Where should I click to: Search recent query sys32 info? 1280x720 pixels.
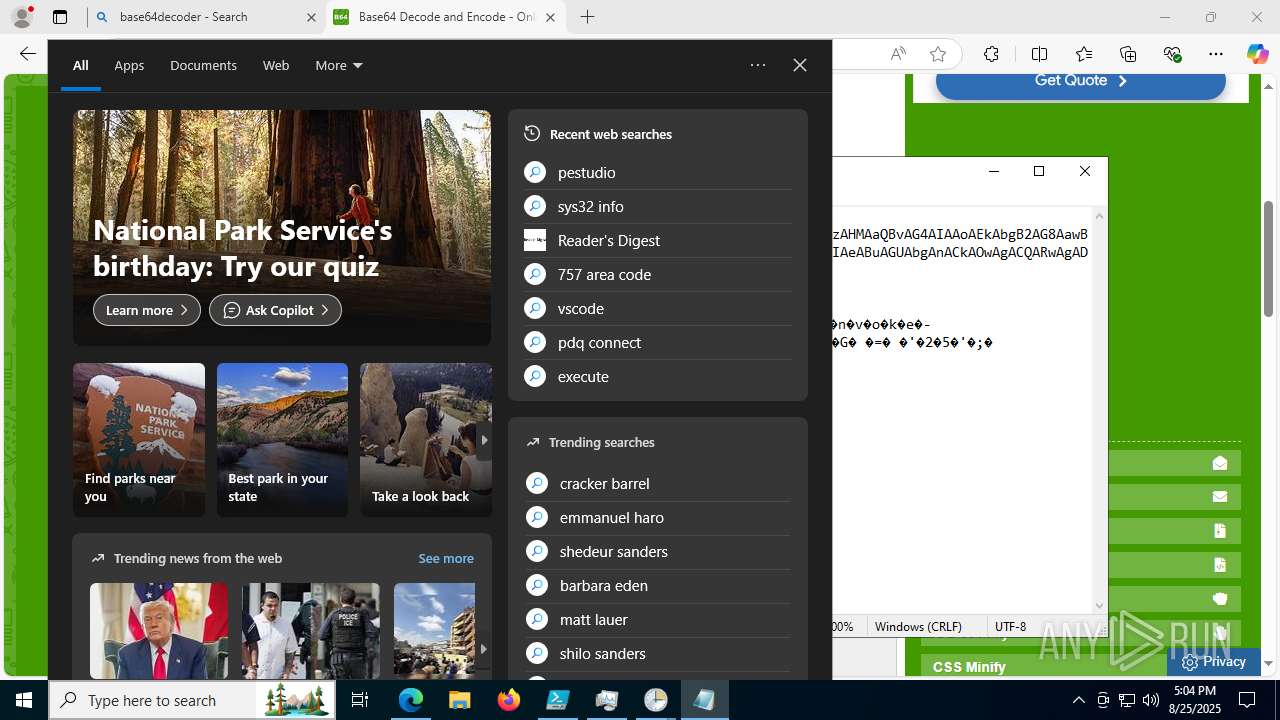pyautogui.click(x=657, y=206)
